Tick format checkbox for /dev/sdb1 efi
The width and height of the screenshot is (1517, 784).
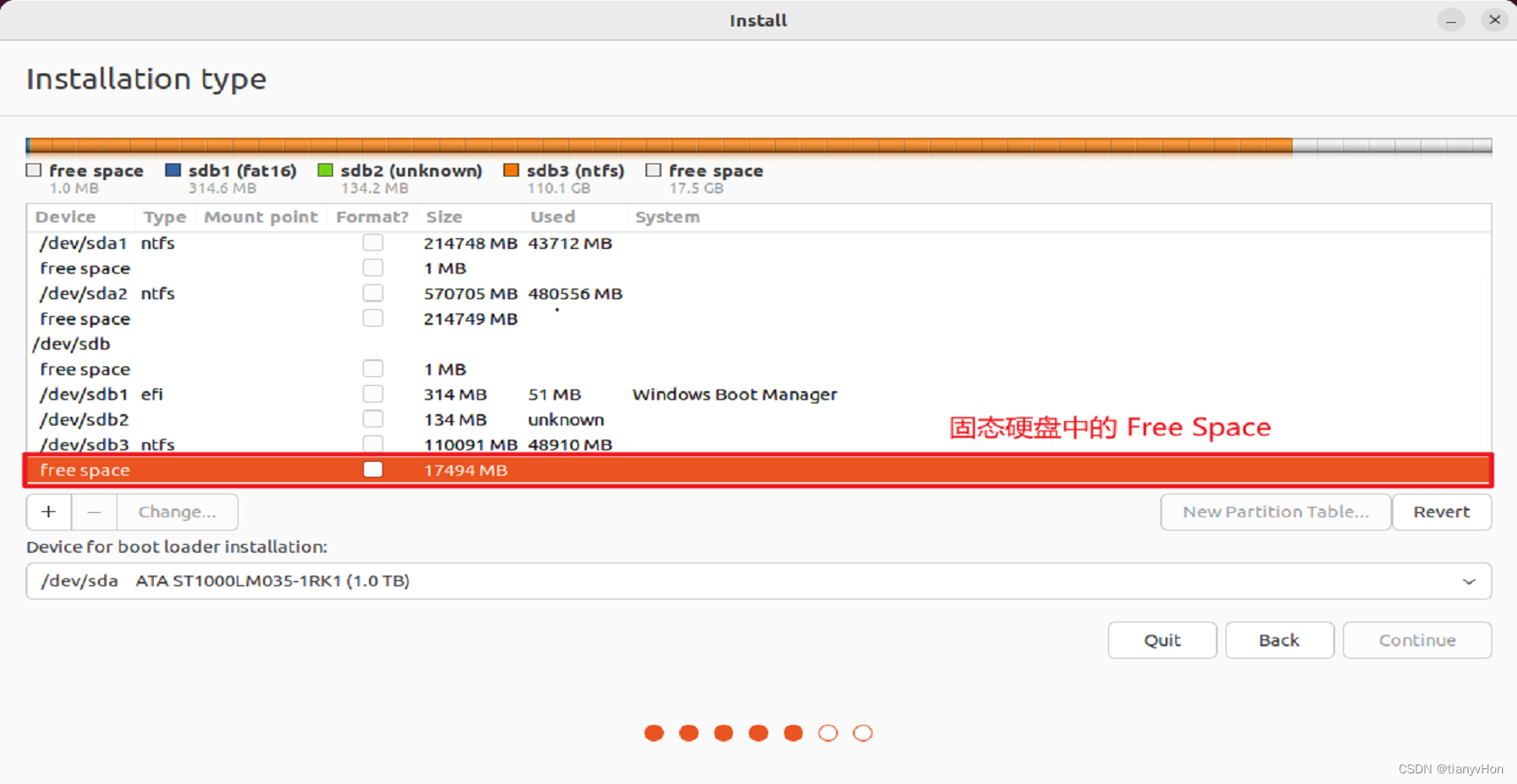(x=373, y=394)
